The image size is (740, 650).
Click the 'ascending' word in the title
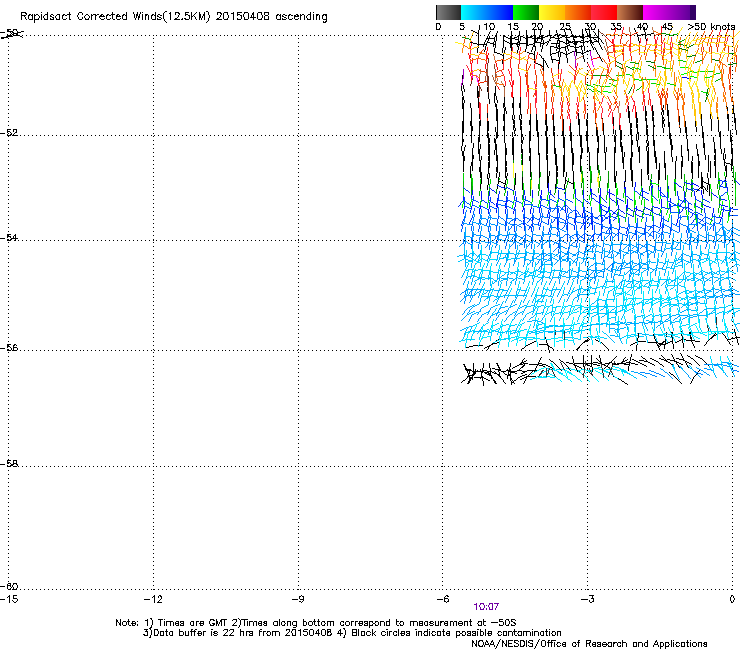pos(302,17)
